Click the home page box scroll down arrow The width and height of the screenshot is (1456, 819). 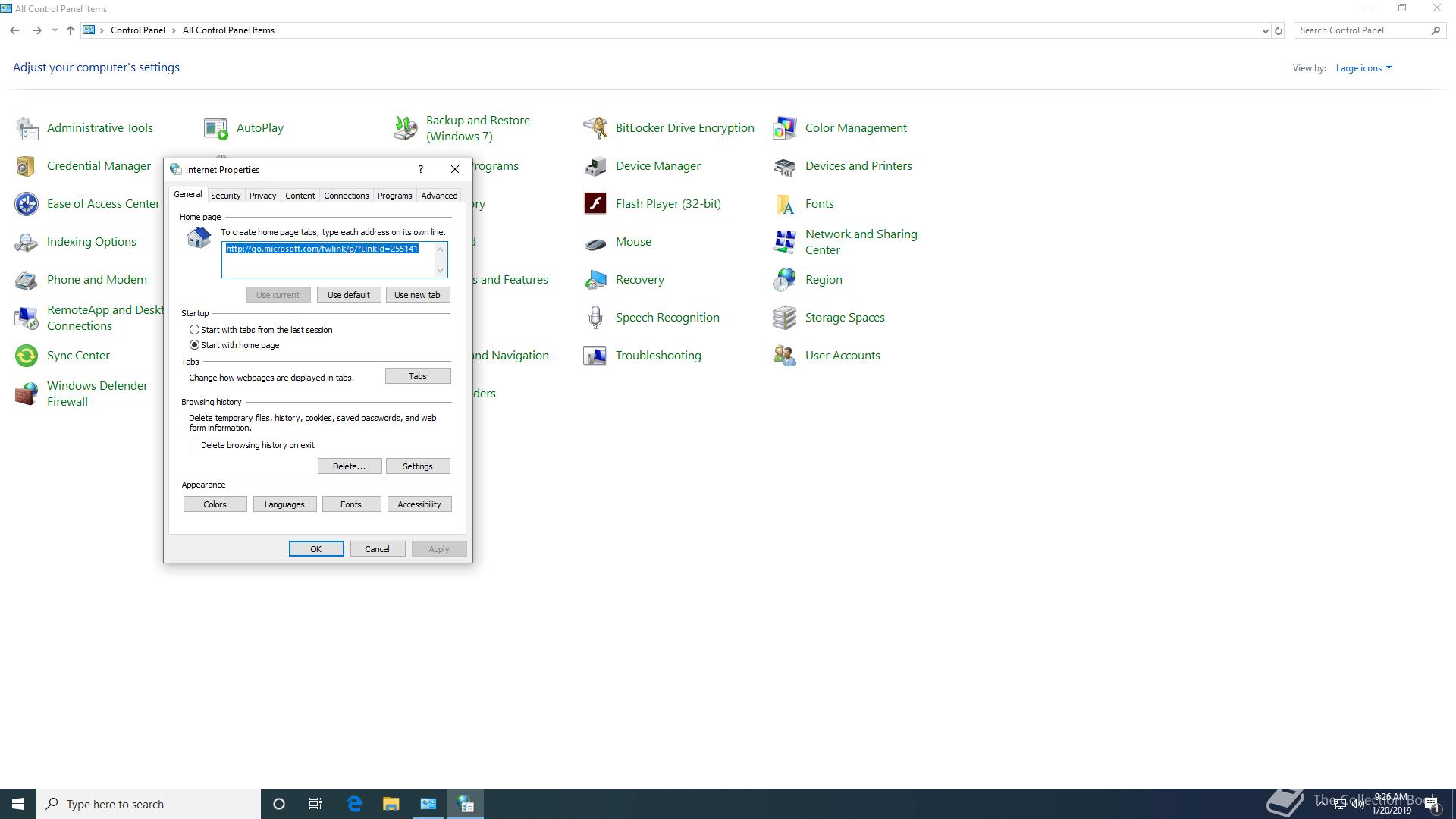coord(440,271)
